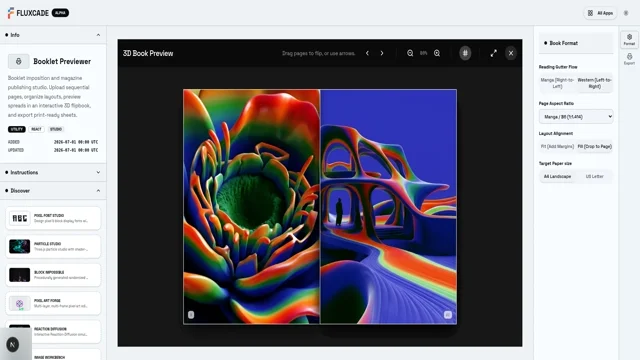640x360 pixels.
Task: Open Particle Studio from Discover list
Action: pyautogui.click(x=53, y=247)
